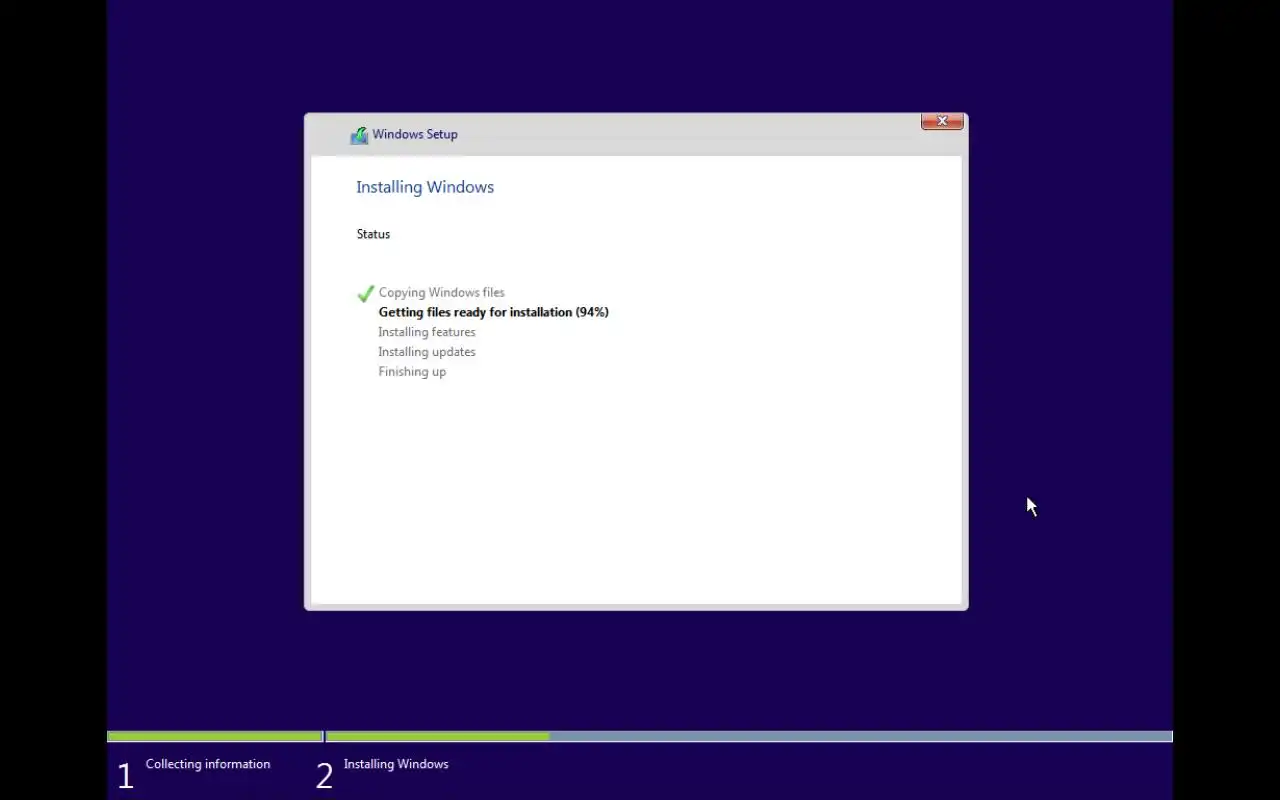
Task: Click the Installing Windows progress bar segment
Action: 749,737
